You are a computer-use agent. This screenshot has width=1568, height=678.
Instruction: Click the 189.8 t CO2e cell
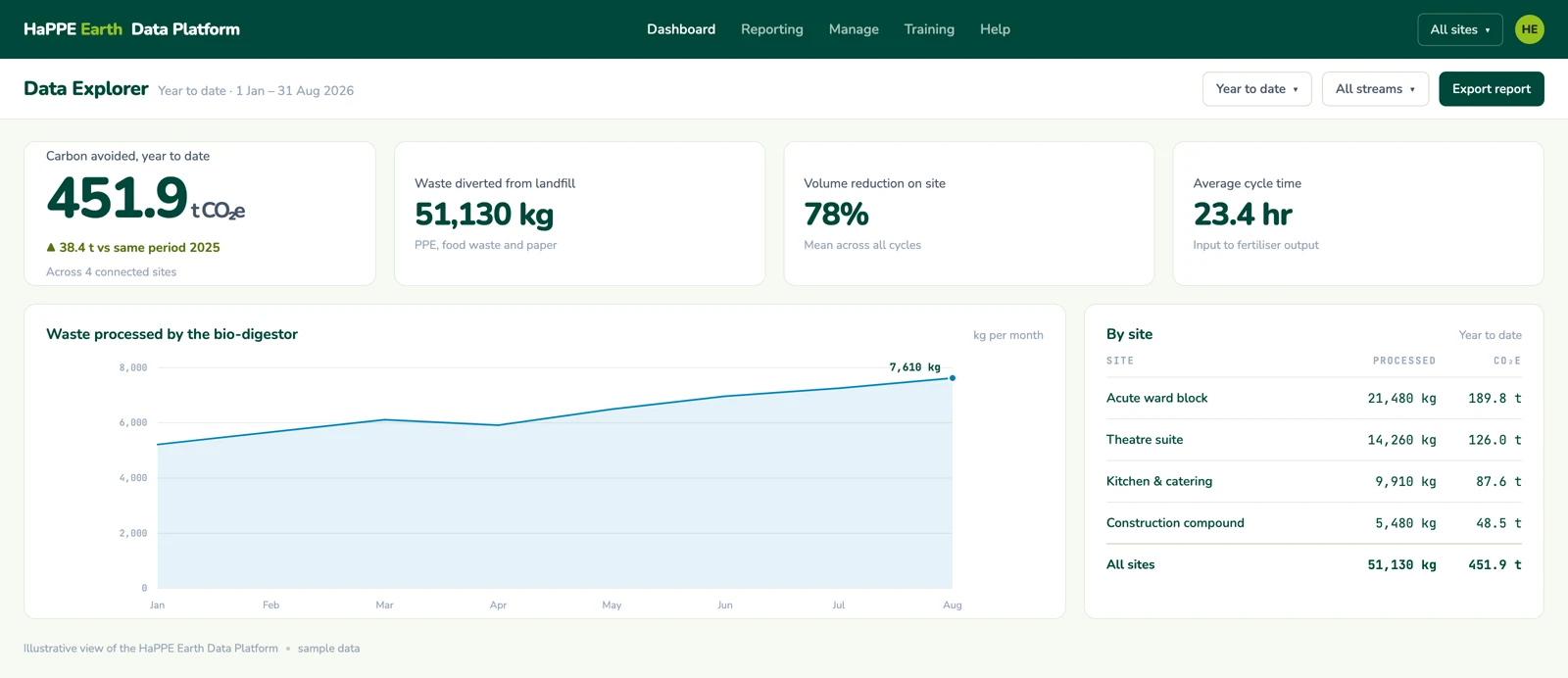point(1494,398)
